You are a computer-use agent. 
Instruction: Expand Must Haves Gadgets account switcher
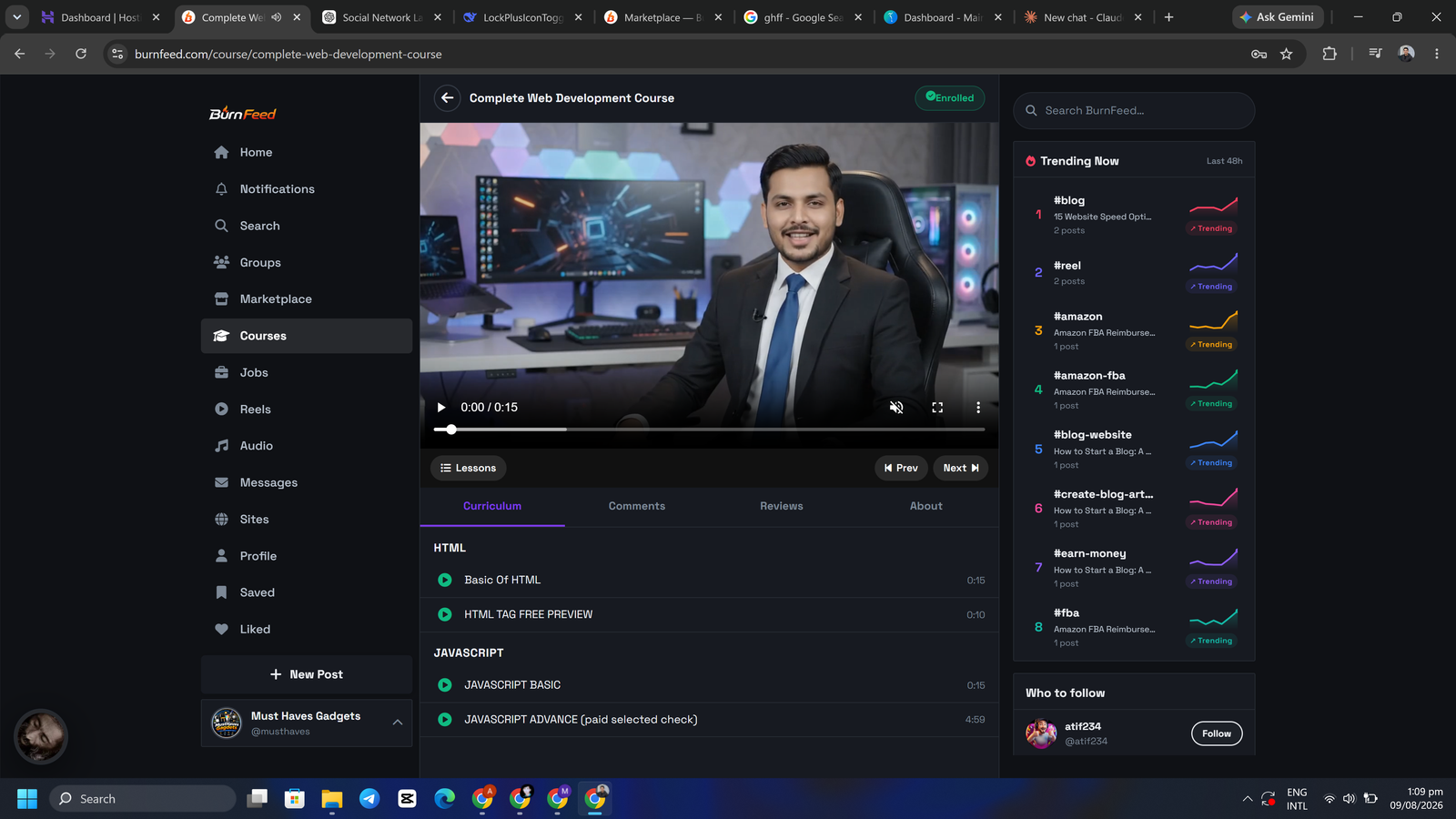pyautogui.click(x=398, y=723)
